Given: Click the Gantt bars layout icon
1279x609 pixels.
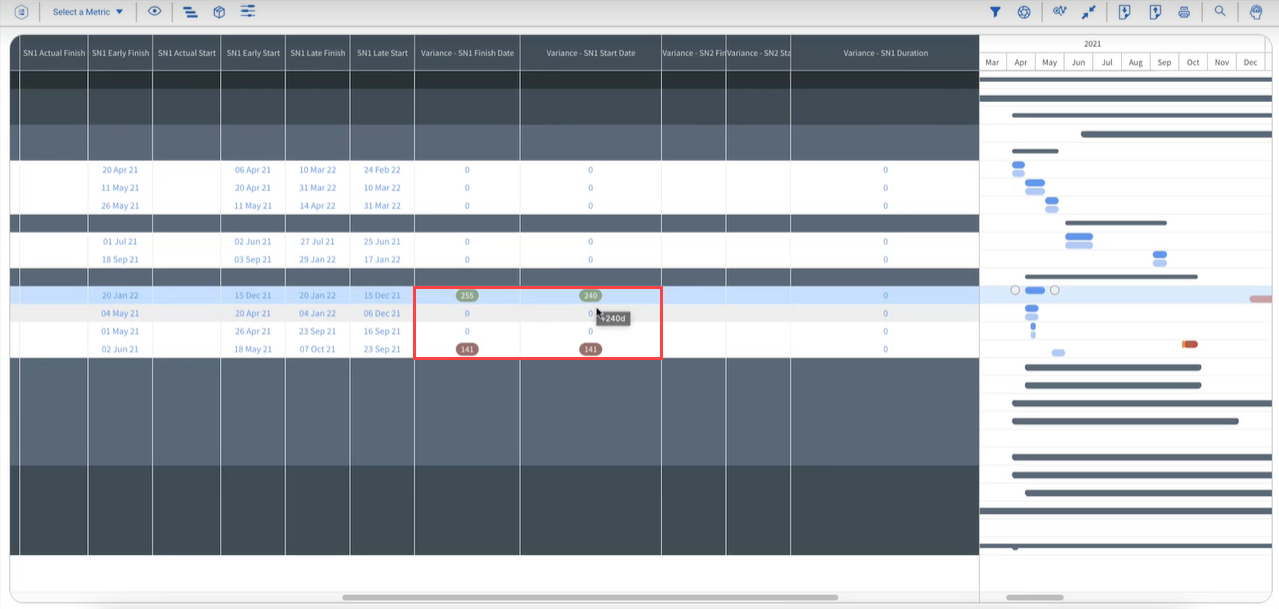Looking at the screenshot, I should [x=190, y=12].
